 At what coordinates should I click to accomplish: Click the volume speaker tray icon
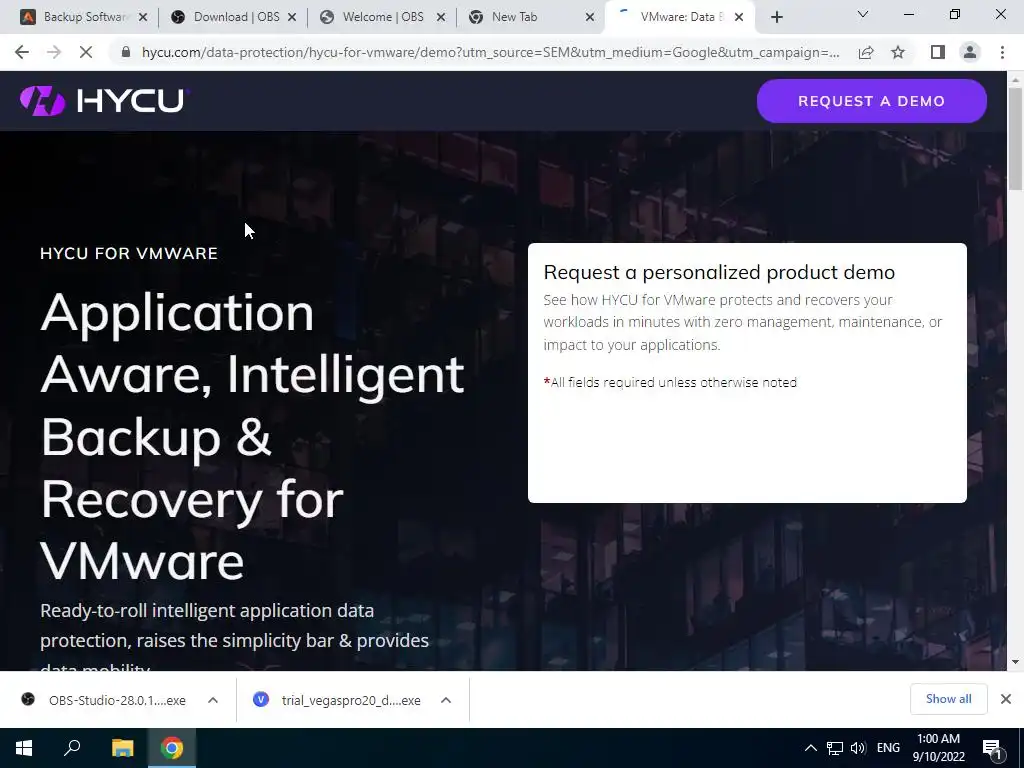[x=858, y=748]
